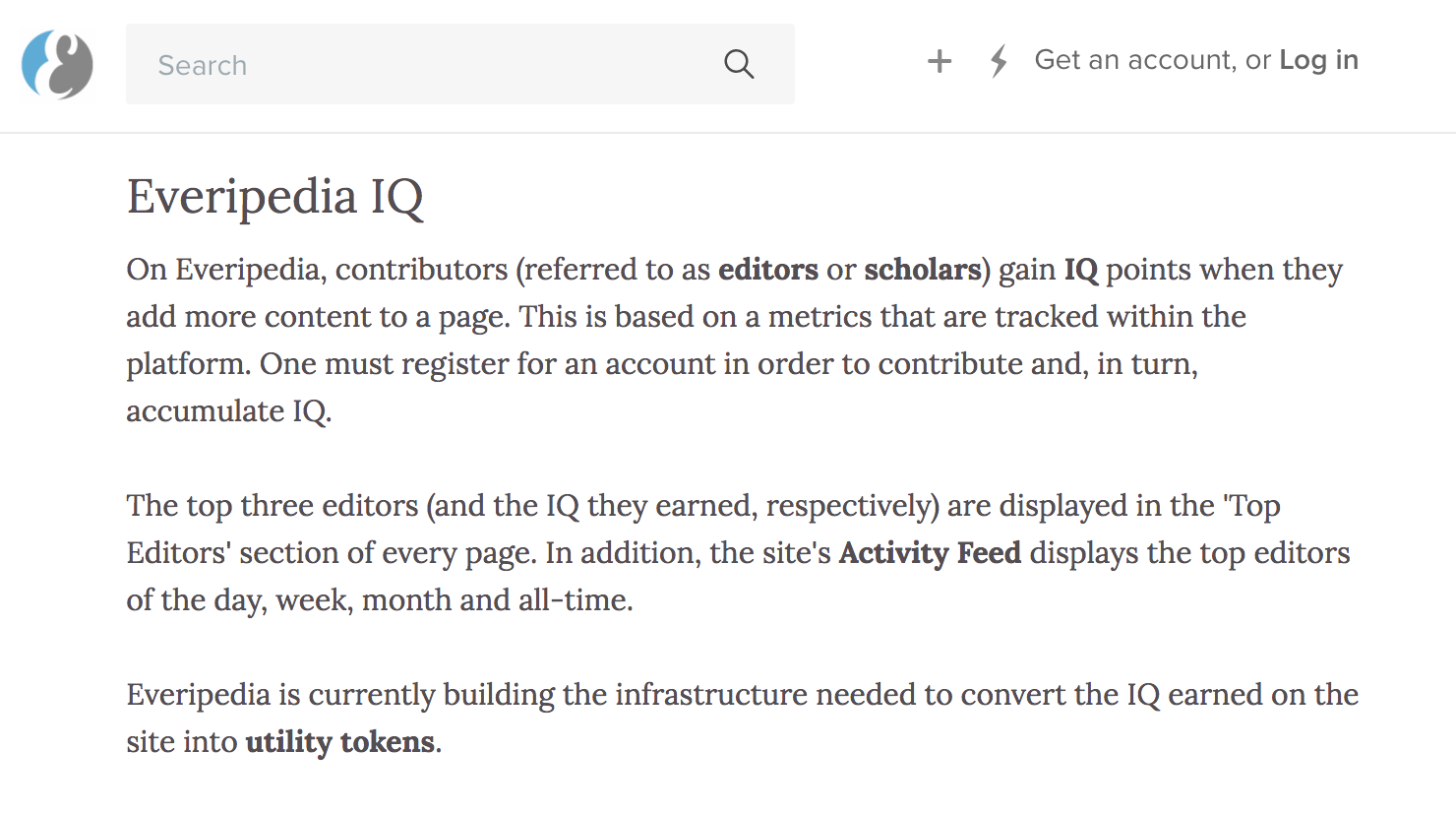Click the text 'accumulate IQ.'
The height and width of the screenshot is (813, 1456).
click(229, 411)
